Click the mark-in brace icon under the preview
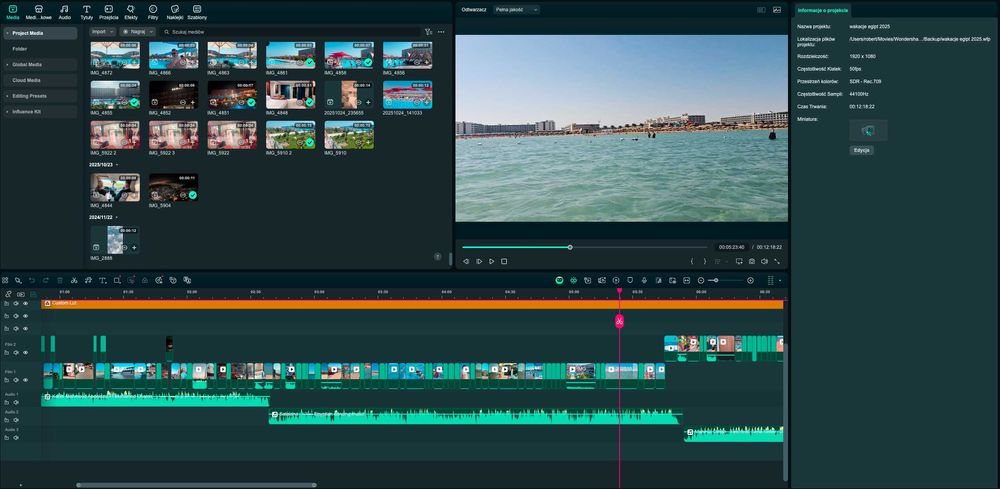This screenshot has width=1000, height=489. point(692,261)
